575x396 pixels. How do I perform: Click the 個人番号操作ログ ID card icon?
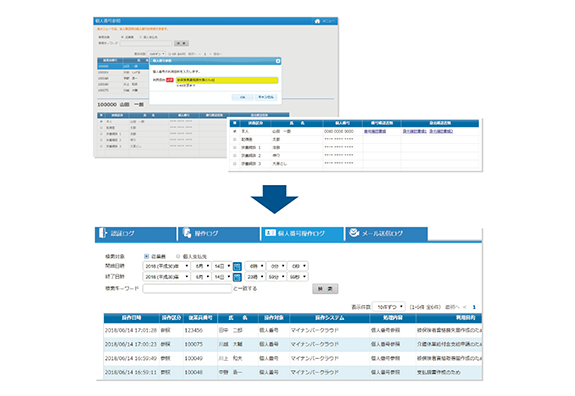(x=270, y=233)
